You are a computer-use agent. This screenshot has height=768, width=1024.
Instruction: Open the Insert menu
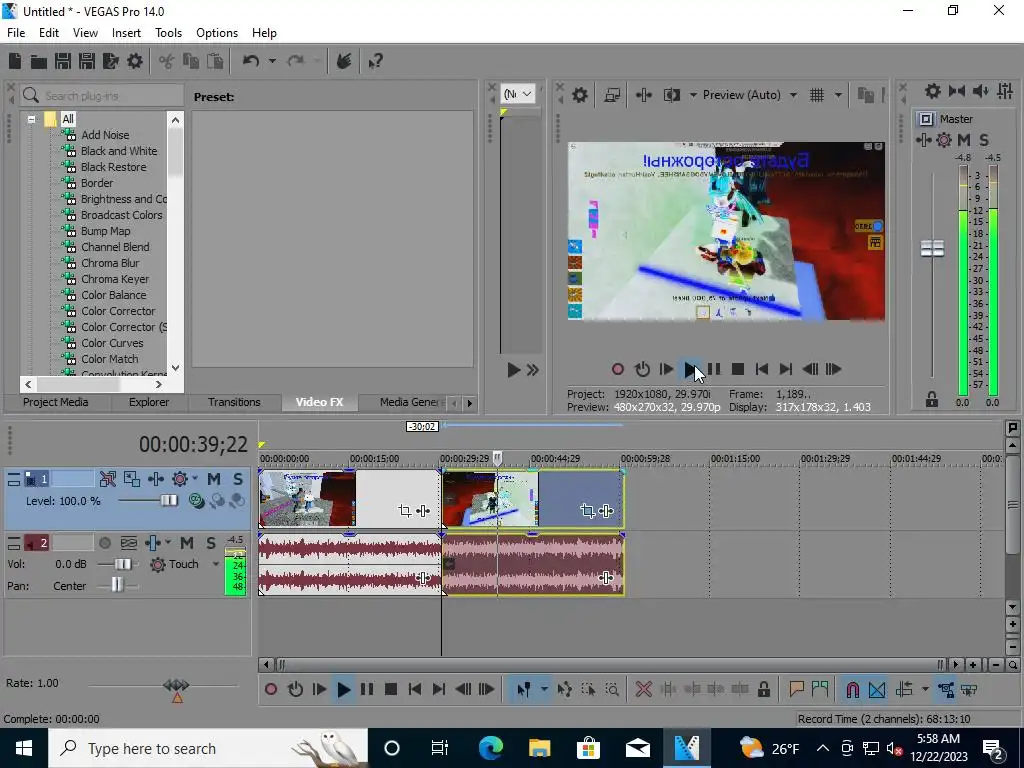coord(126,33)
